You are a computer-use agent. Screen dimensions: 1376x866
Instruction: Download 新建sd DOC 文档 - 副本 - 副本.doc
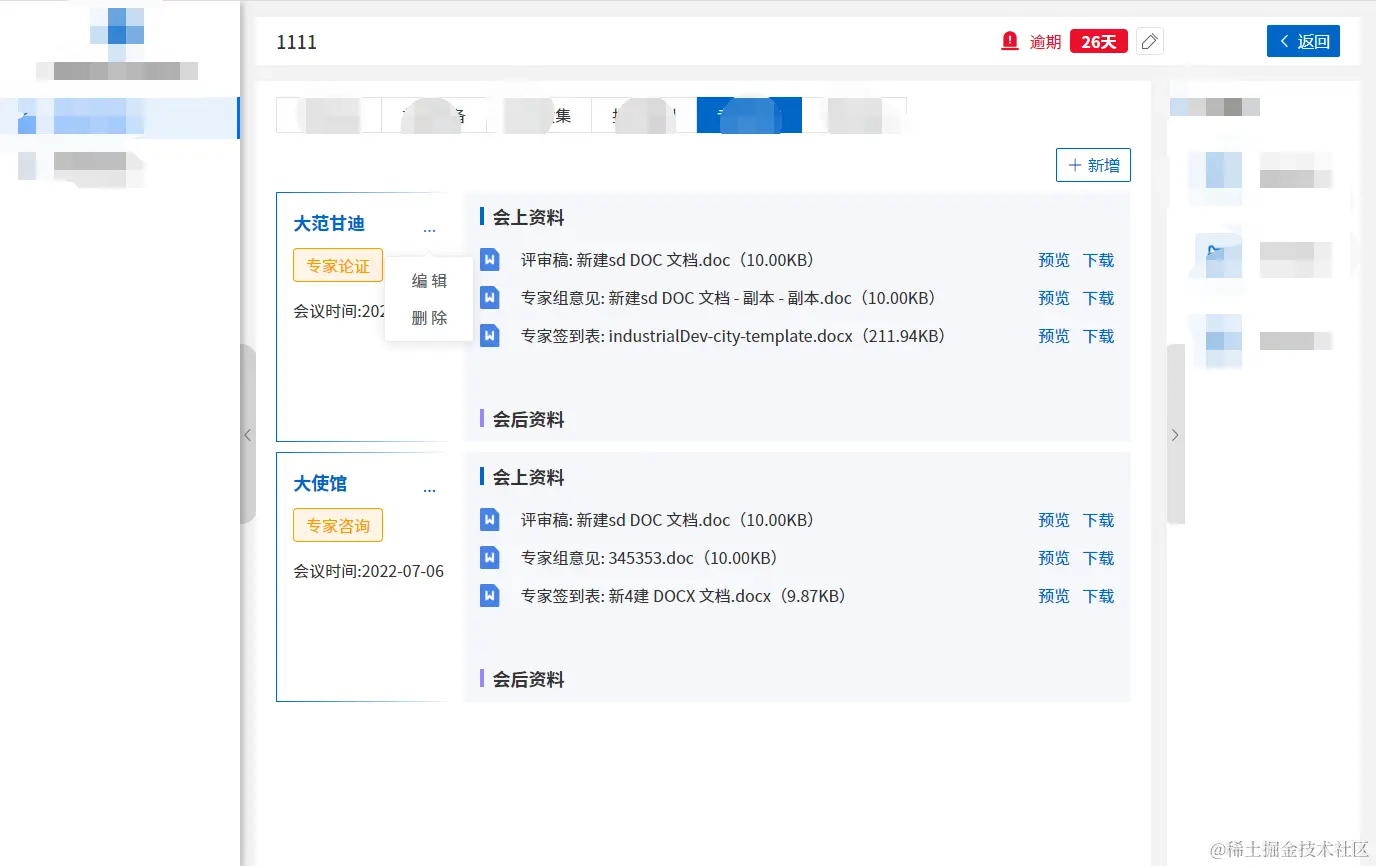pos(1098,298)
